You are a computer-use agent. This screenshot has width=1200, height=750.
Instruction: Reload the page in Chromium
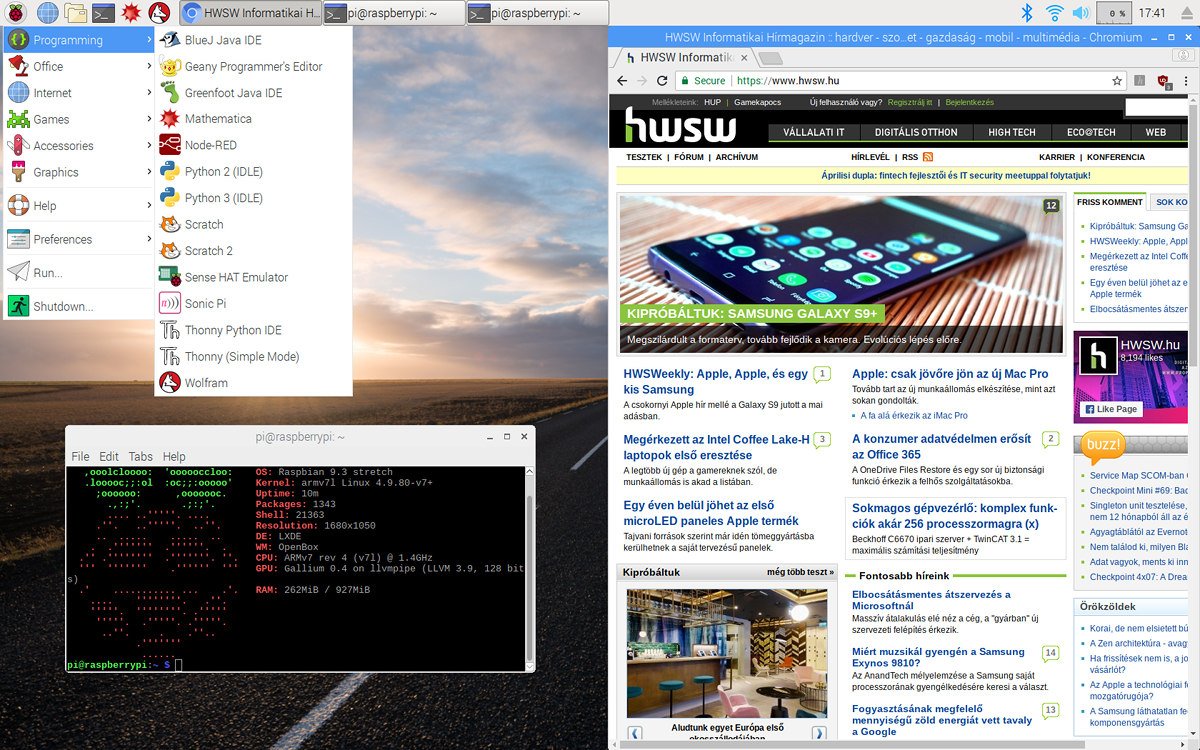662,81
